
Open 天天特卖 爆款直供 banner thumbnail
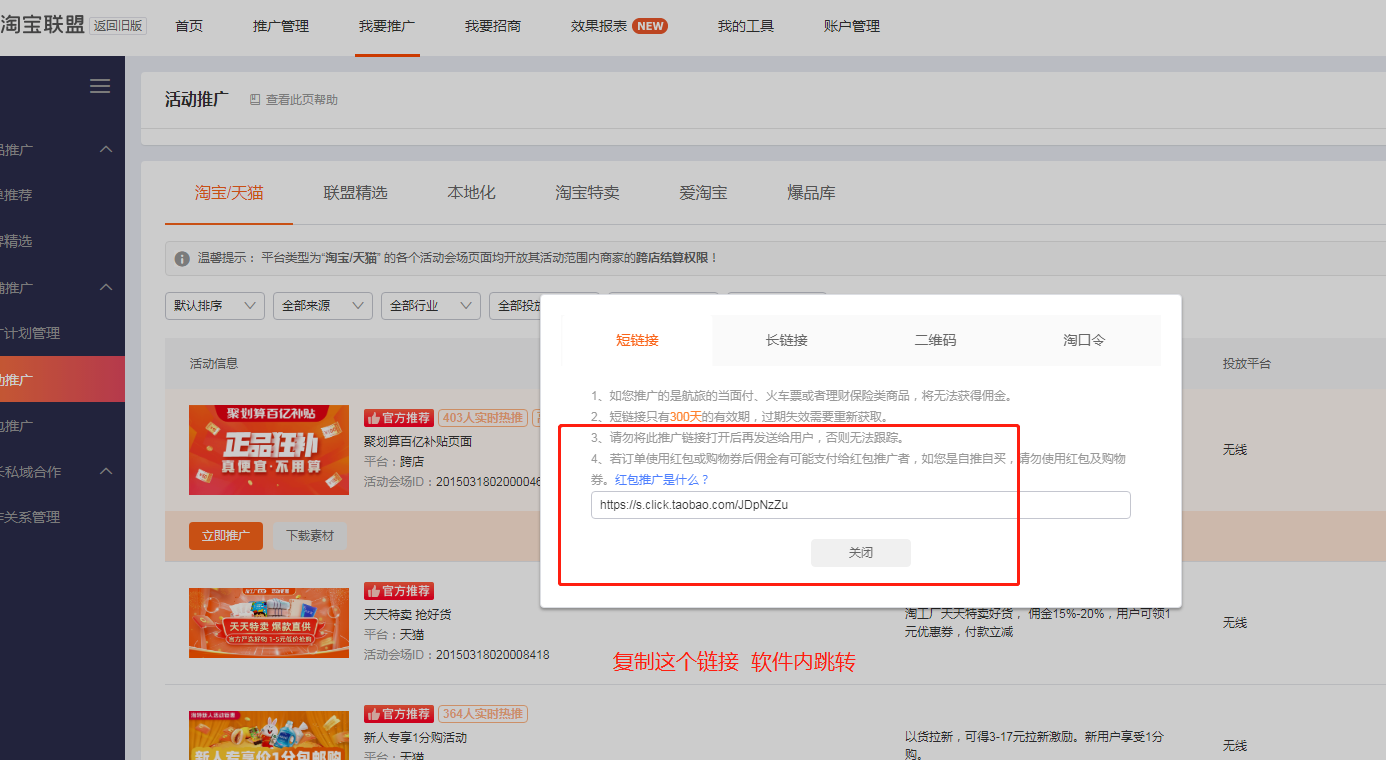click(269, 623)
